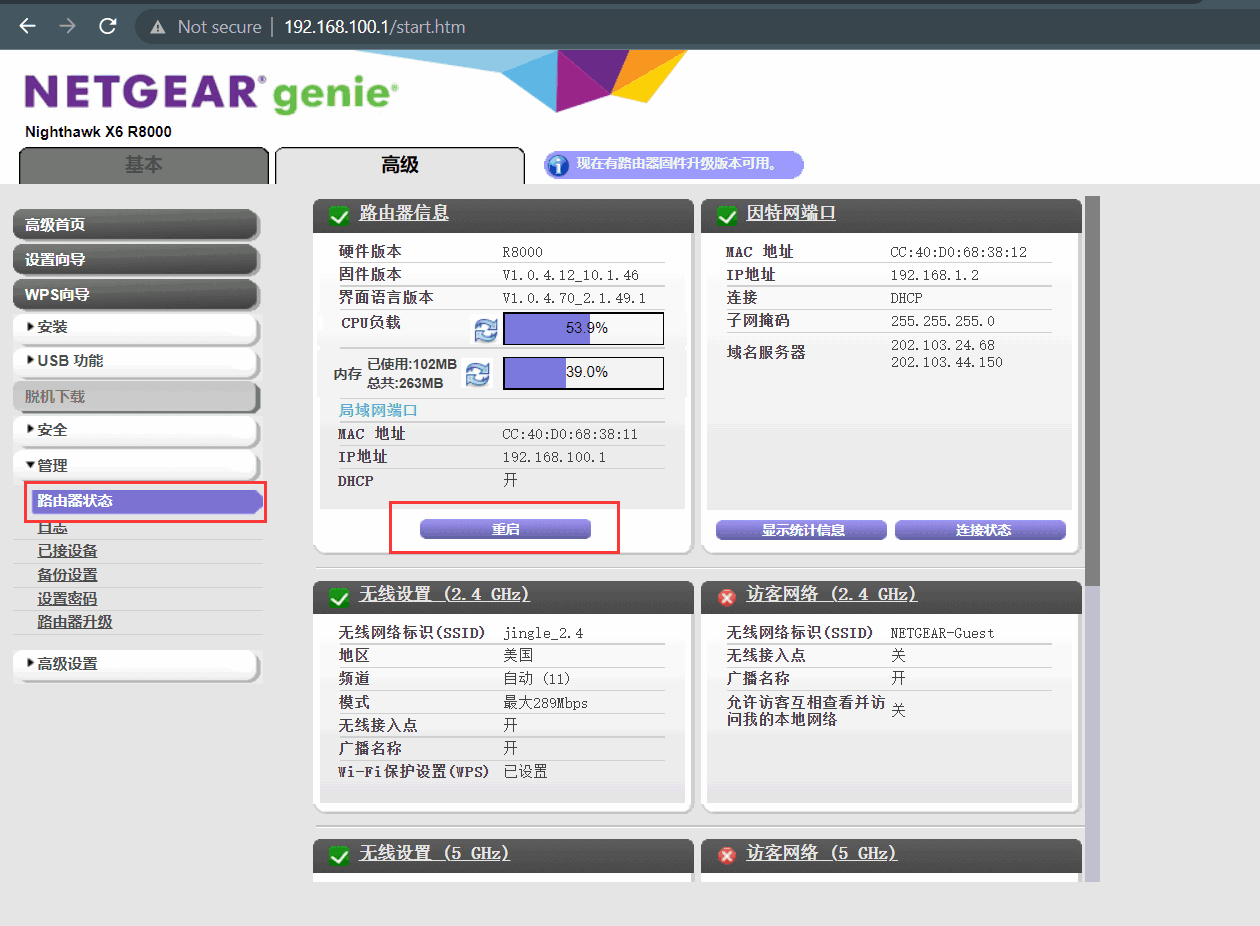Switch to the 高级 tab
Screen dimensions: 1260x926
(400, 165)
